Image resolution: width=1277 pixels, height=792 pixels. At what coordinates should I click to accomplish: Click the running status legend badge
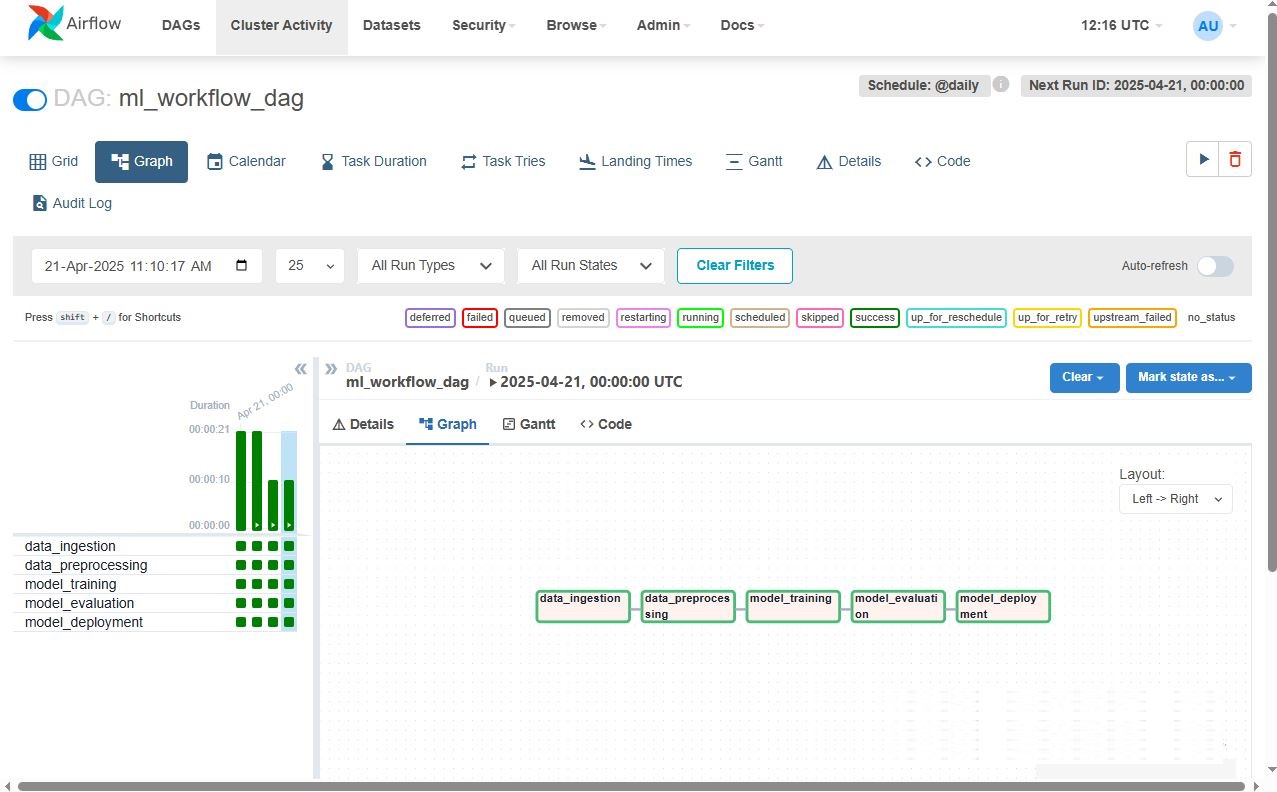click(x=700, y=318)
